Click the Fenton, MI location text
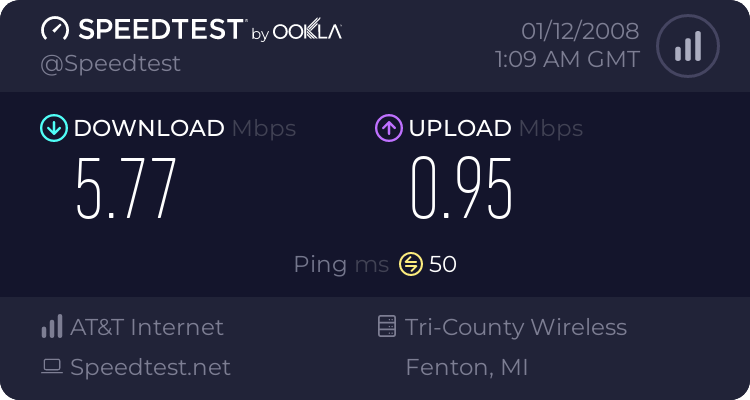The width and height of the screenshot is (750, 400). [x=467, y=367]
